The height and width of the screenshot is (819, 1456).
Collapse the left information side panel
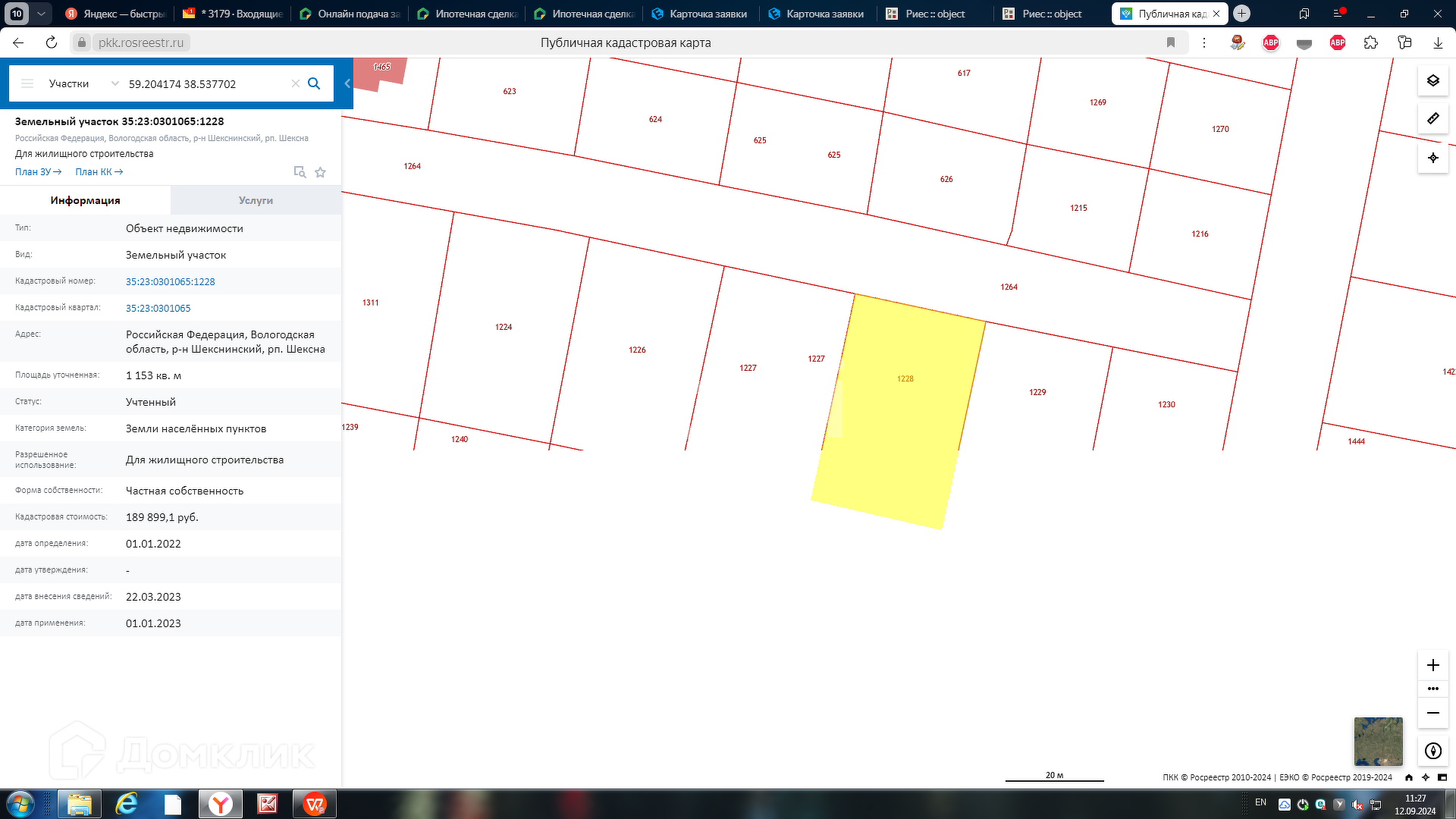click(347, 83)
